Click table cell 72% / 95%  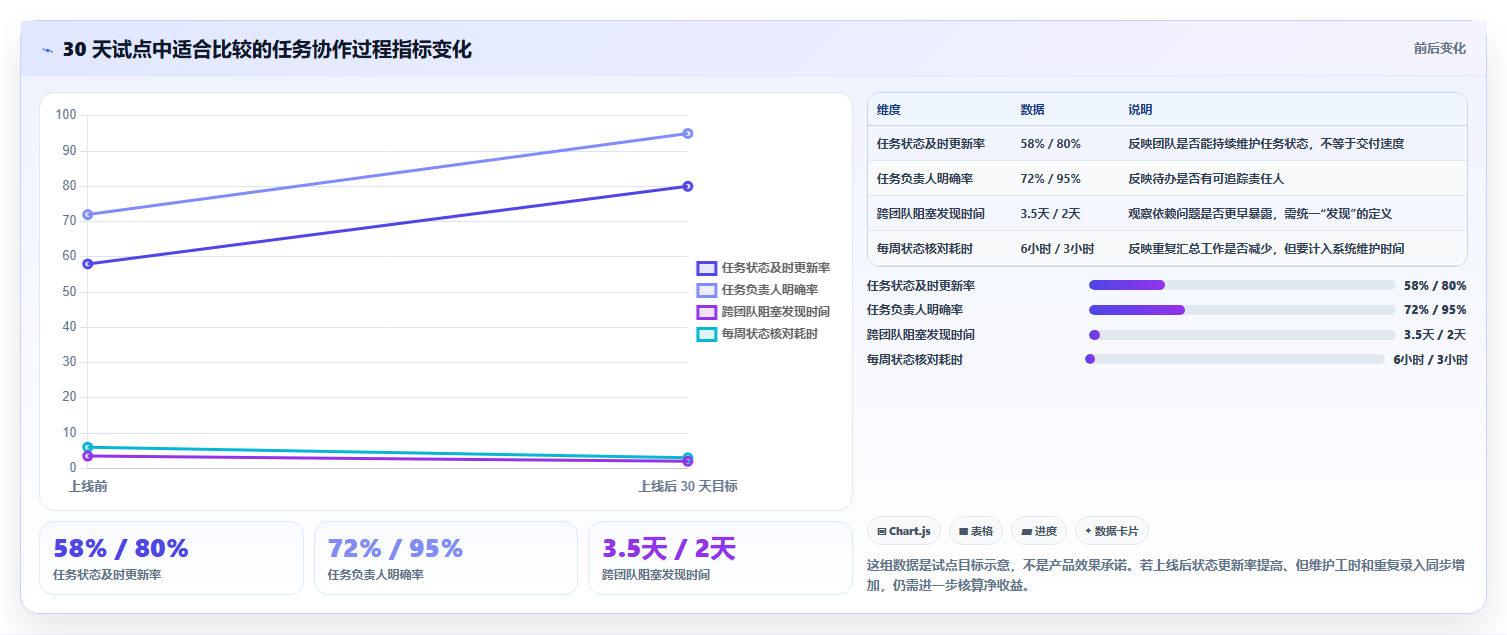coord(1051,179)
